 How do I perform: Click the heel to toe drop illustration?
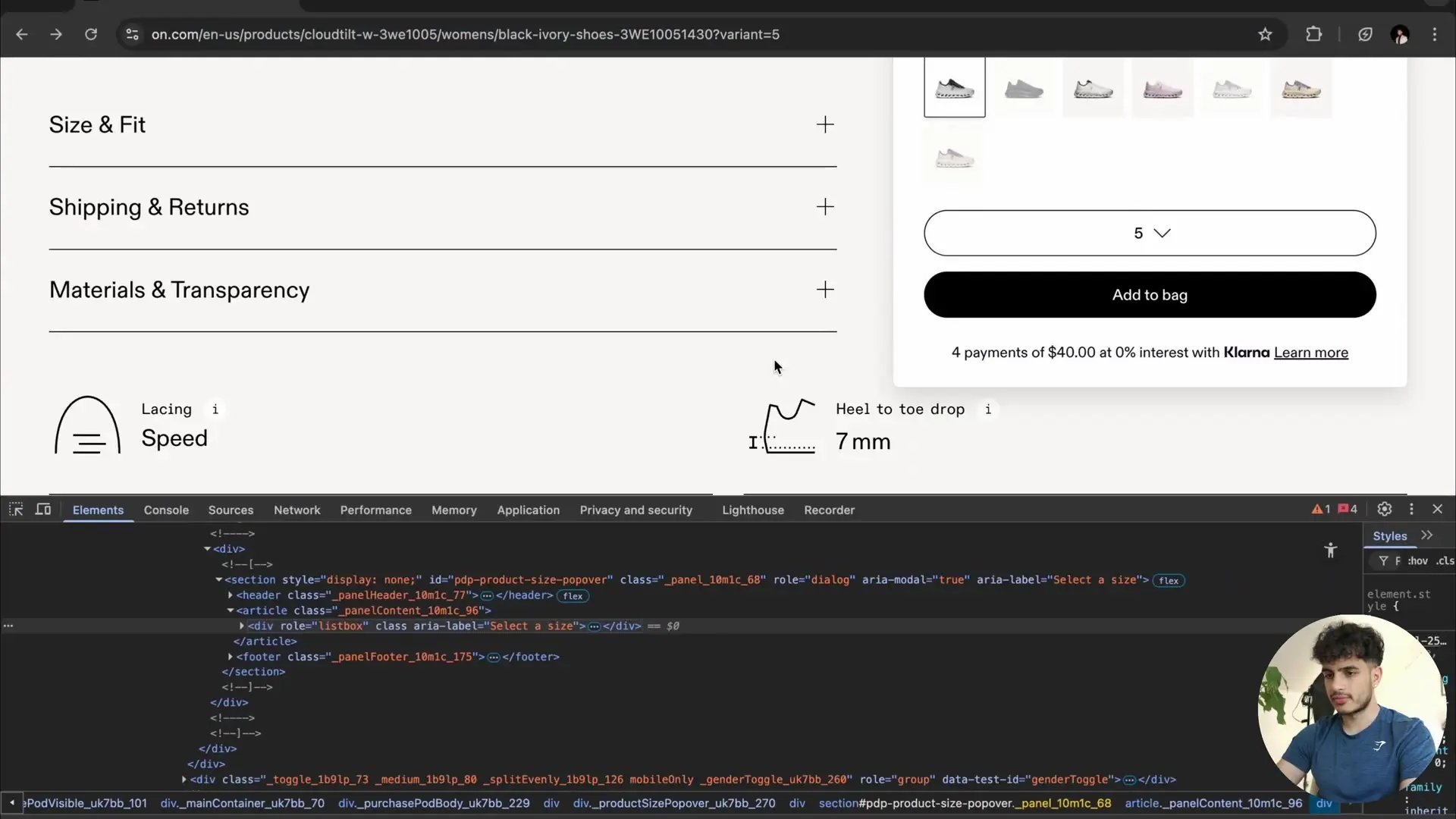[782, 426]
